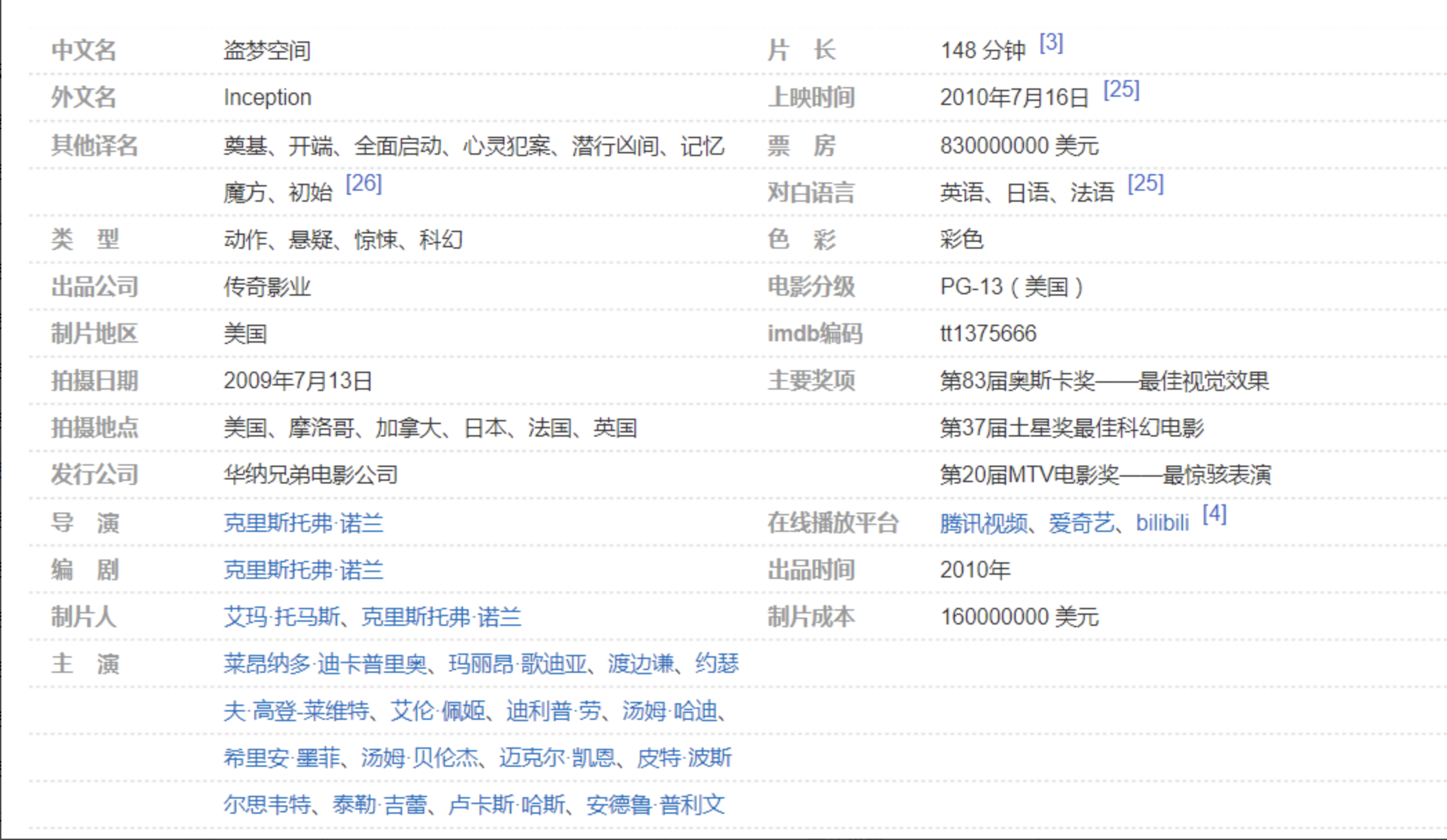The image size is (1447, 840).
Task: Select the foreign title Inception
Action: click(267, 97)
